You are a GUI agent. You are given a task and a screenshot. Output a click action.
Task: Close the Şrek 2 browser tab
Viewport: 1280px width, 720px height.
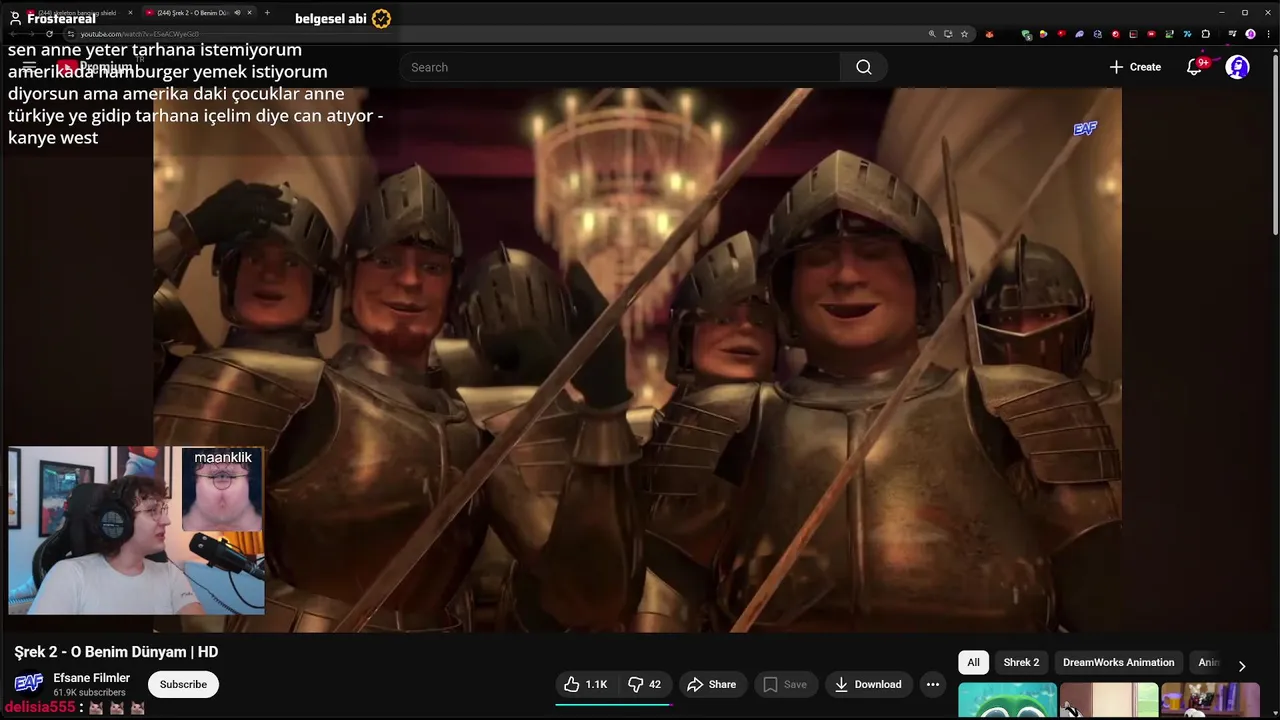[250, 13]
